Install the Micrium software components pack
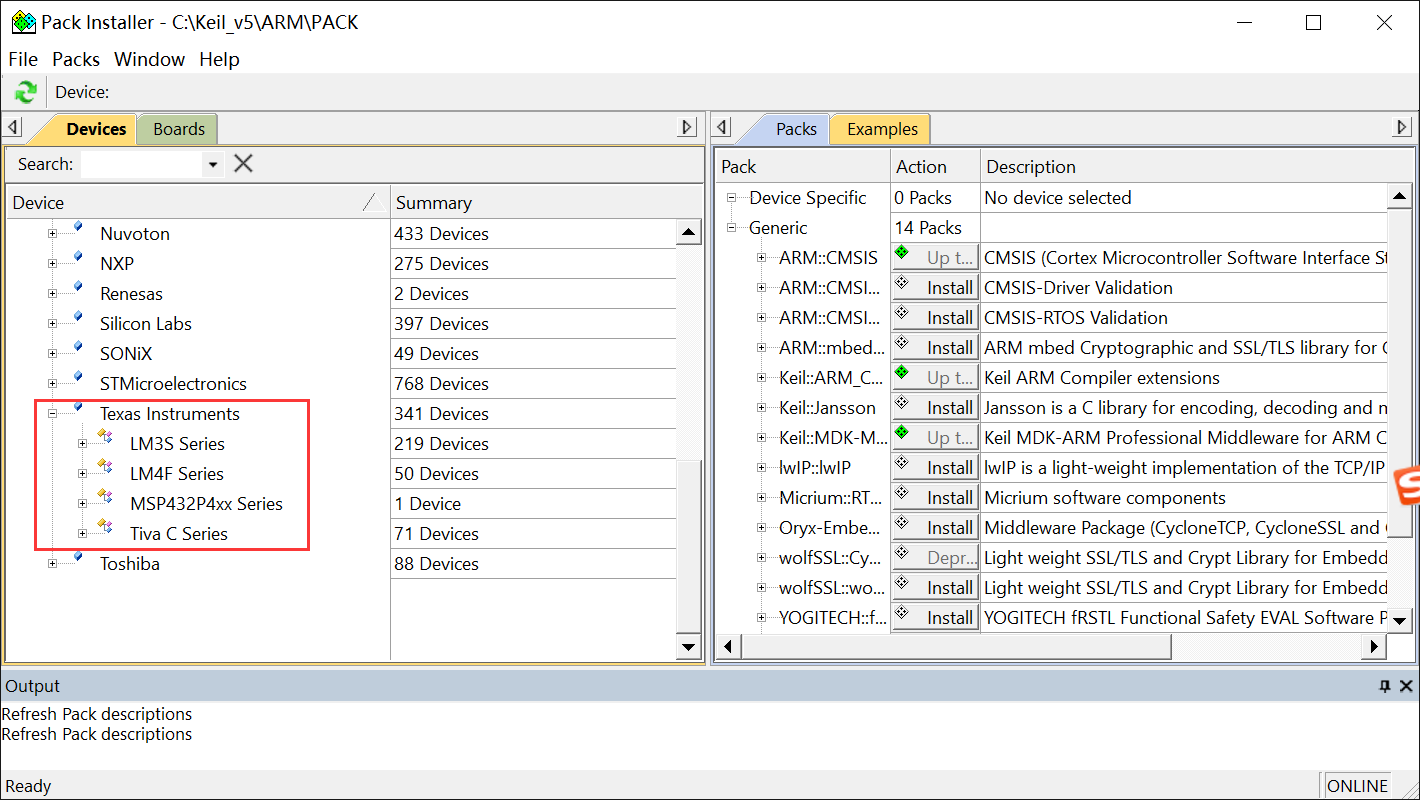1420x800 pixels. point(935,498)
